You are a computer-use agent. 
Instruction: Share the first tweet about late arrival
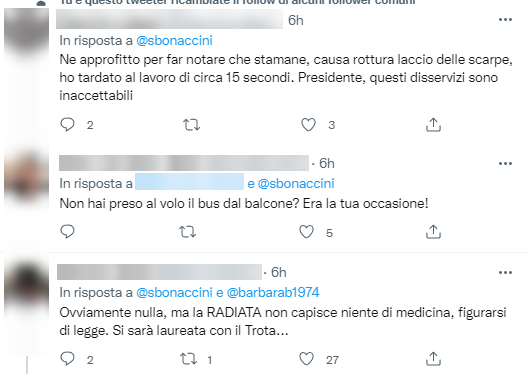click(433, 125)
